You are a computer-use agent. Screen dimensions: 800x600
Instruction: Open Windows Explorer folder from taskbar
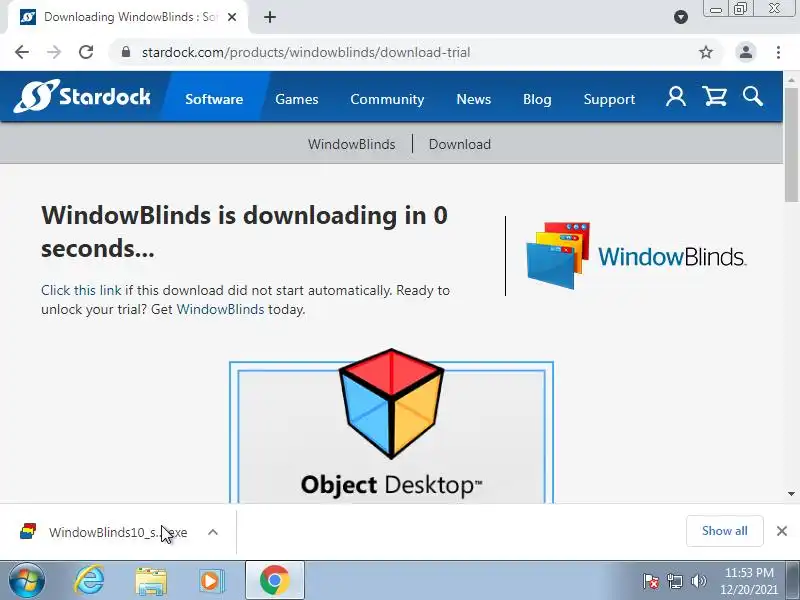(x=151, y=581)
